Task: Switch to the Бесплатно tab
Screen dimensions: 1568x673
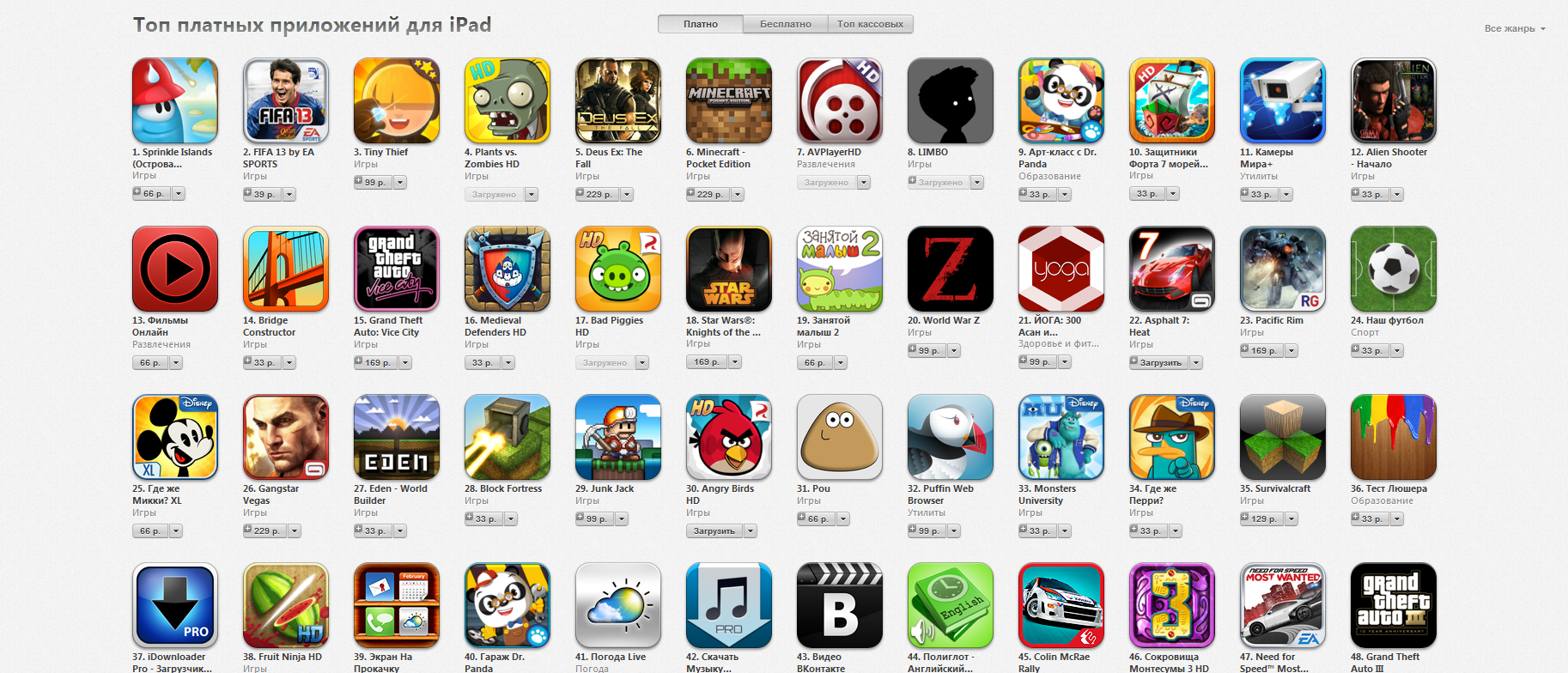Action: pos(785,24)
